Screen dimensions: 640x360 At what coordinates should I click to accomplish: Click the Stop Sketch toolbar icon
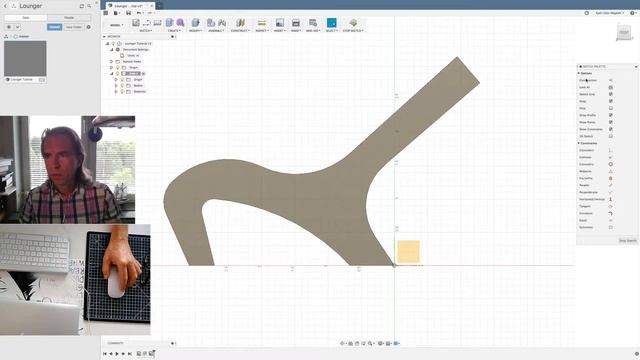coord(353,23)
